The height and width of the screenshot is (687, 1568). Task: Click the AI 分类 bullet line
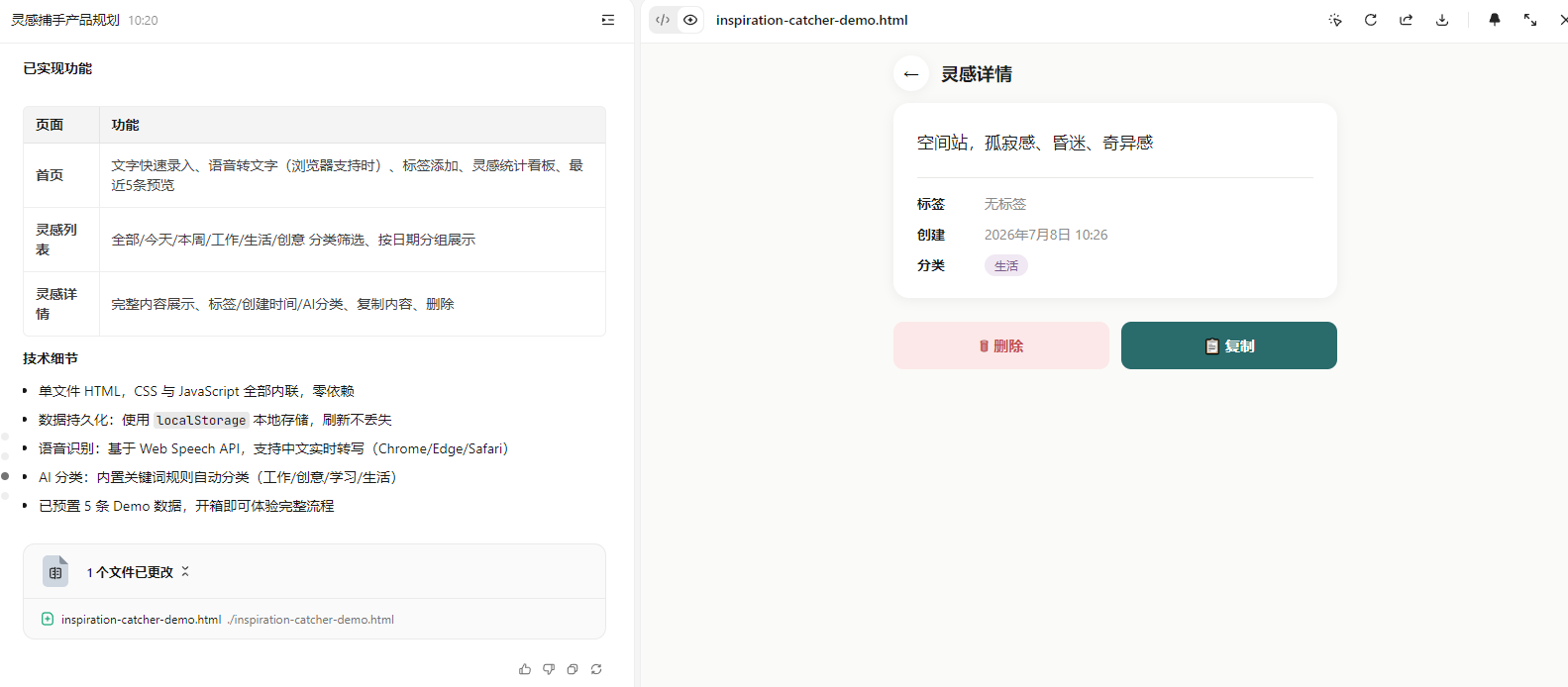tap(218, 477)
